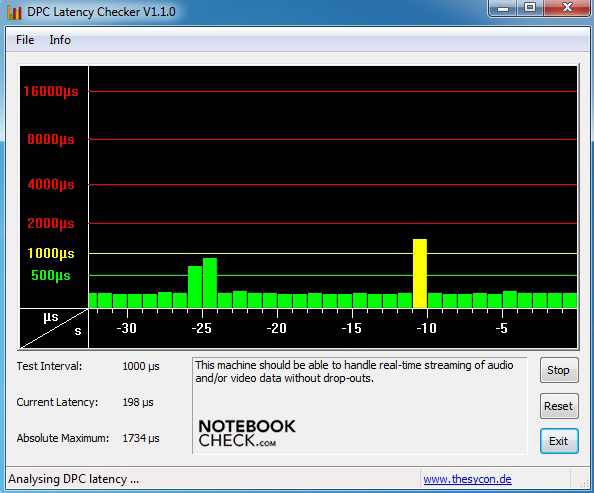Click the 16000µs threshold label
Screen dimensions: 594x493
coord(51,91)
